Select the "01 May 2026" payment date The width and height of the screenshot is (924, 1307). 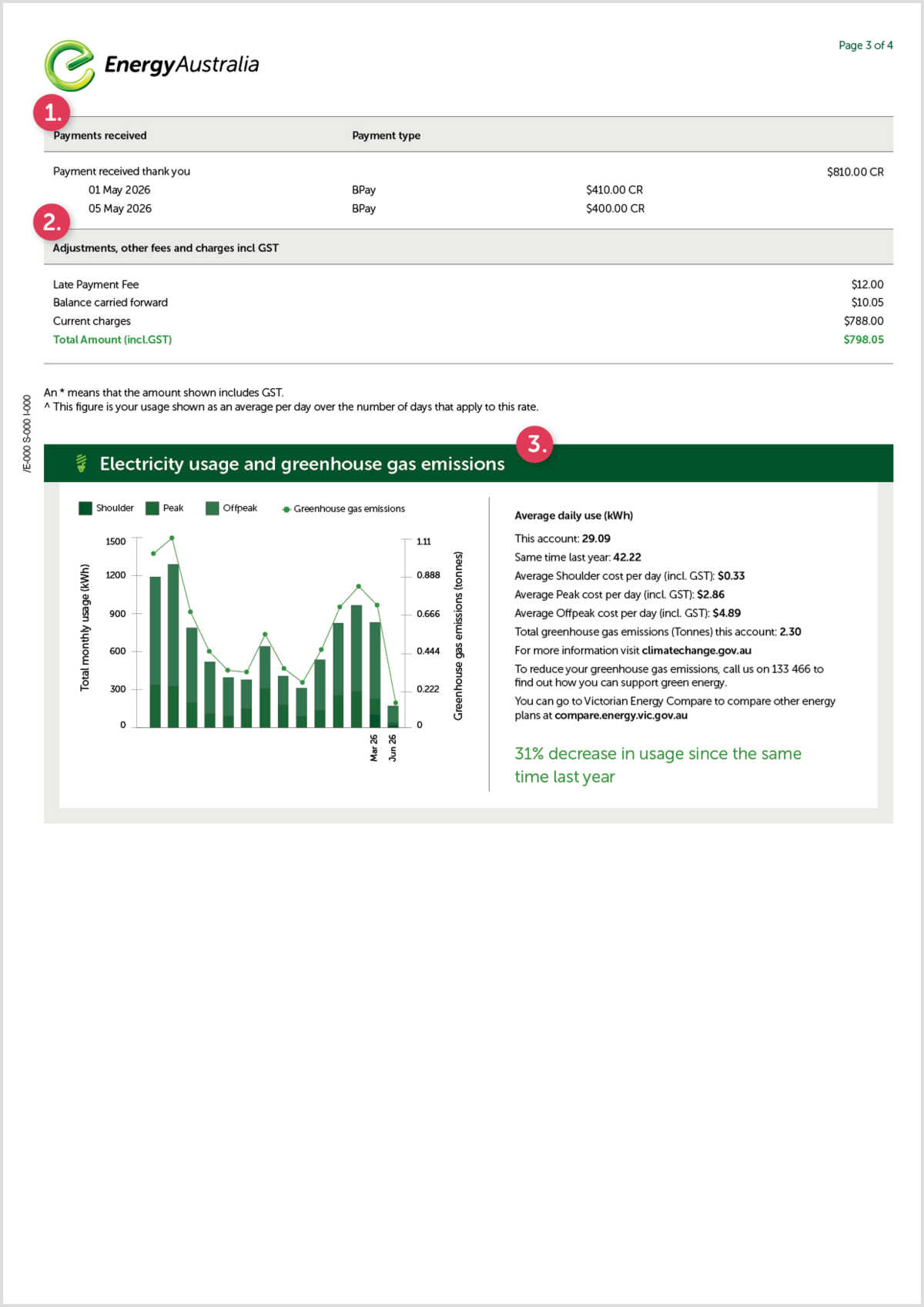point(119,190)
